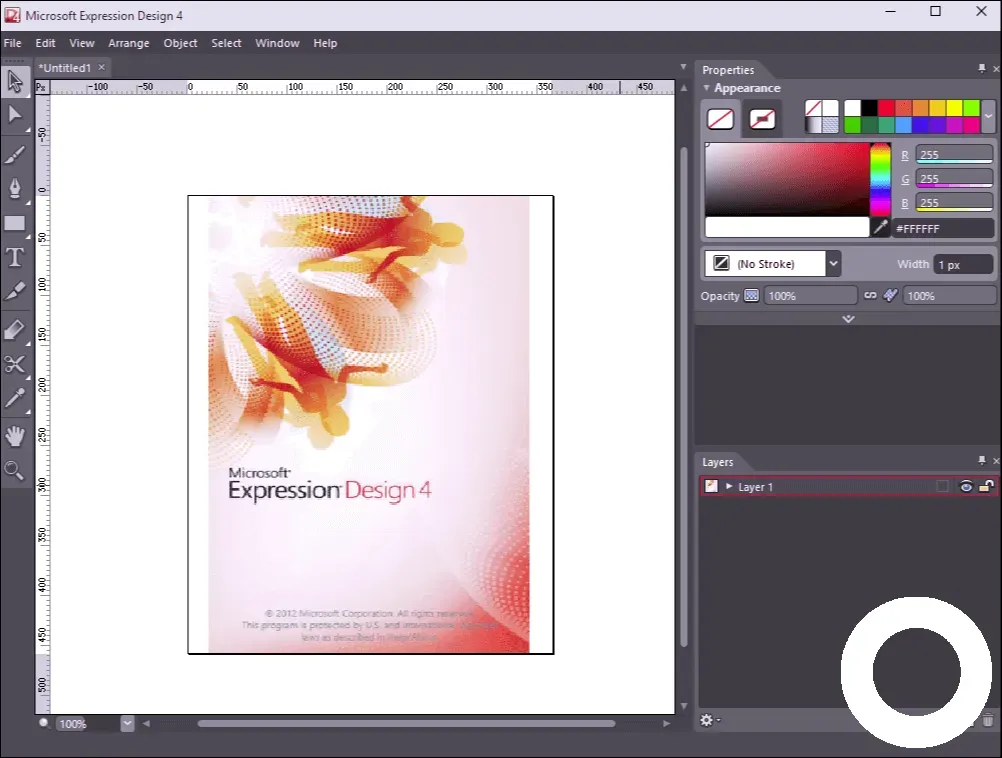1002x758 pixels.
Task: Toggle the Layer 1 render style square
Action: point(942,486)
